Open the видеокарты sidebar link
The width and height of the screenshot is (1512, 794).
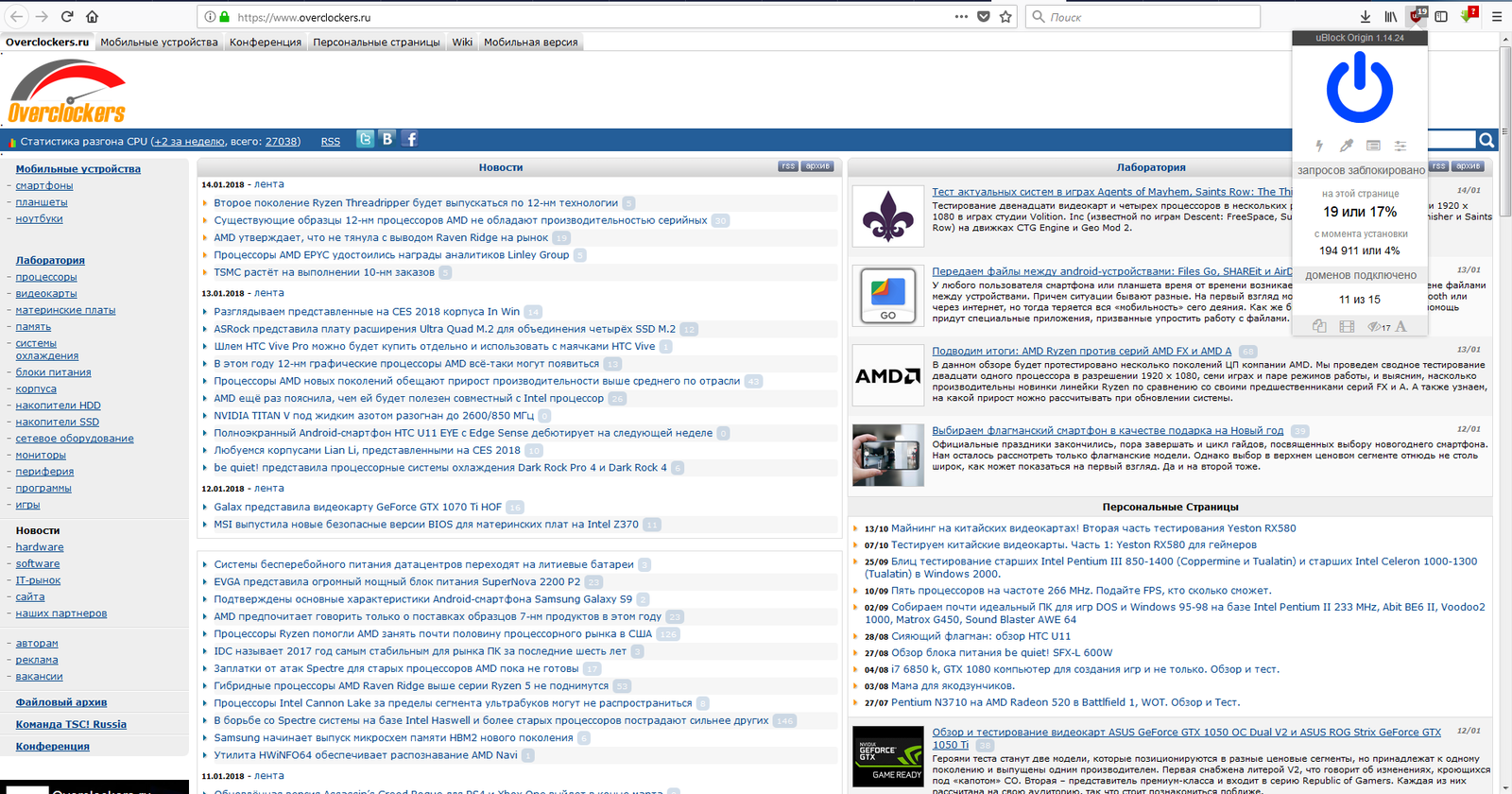pyautogui.click(x=46, y=293)
